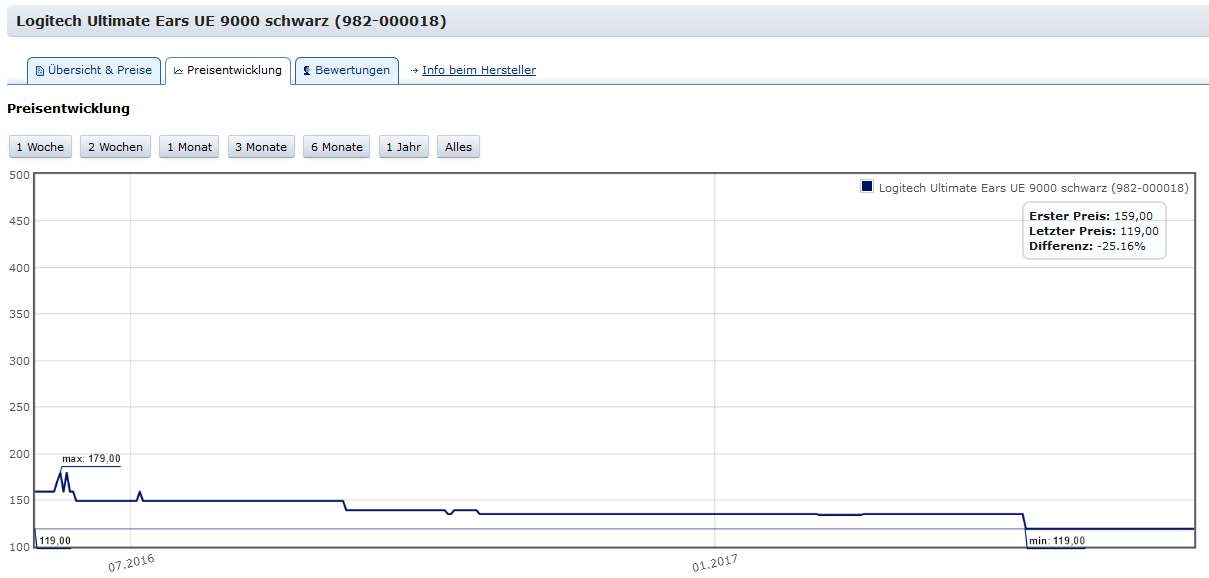The height and width of the screenshot is (578, 1209).
Task: Click the 119,00 label at chart start
Action: click(x=54, y=541)
